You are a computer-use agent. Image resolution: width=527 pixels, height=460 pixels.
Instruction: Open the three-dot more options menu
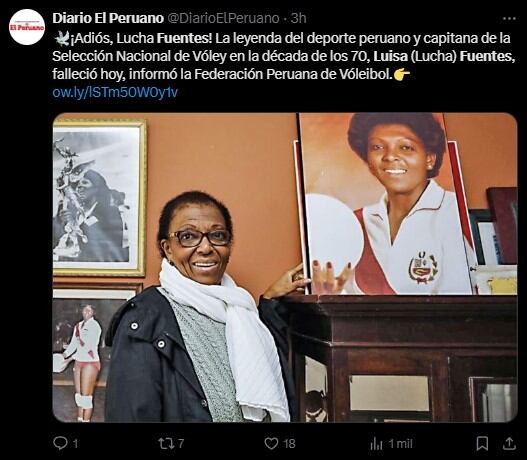(x=509, y=18)
